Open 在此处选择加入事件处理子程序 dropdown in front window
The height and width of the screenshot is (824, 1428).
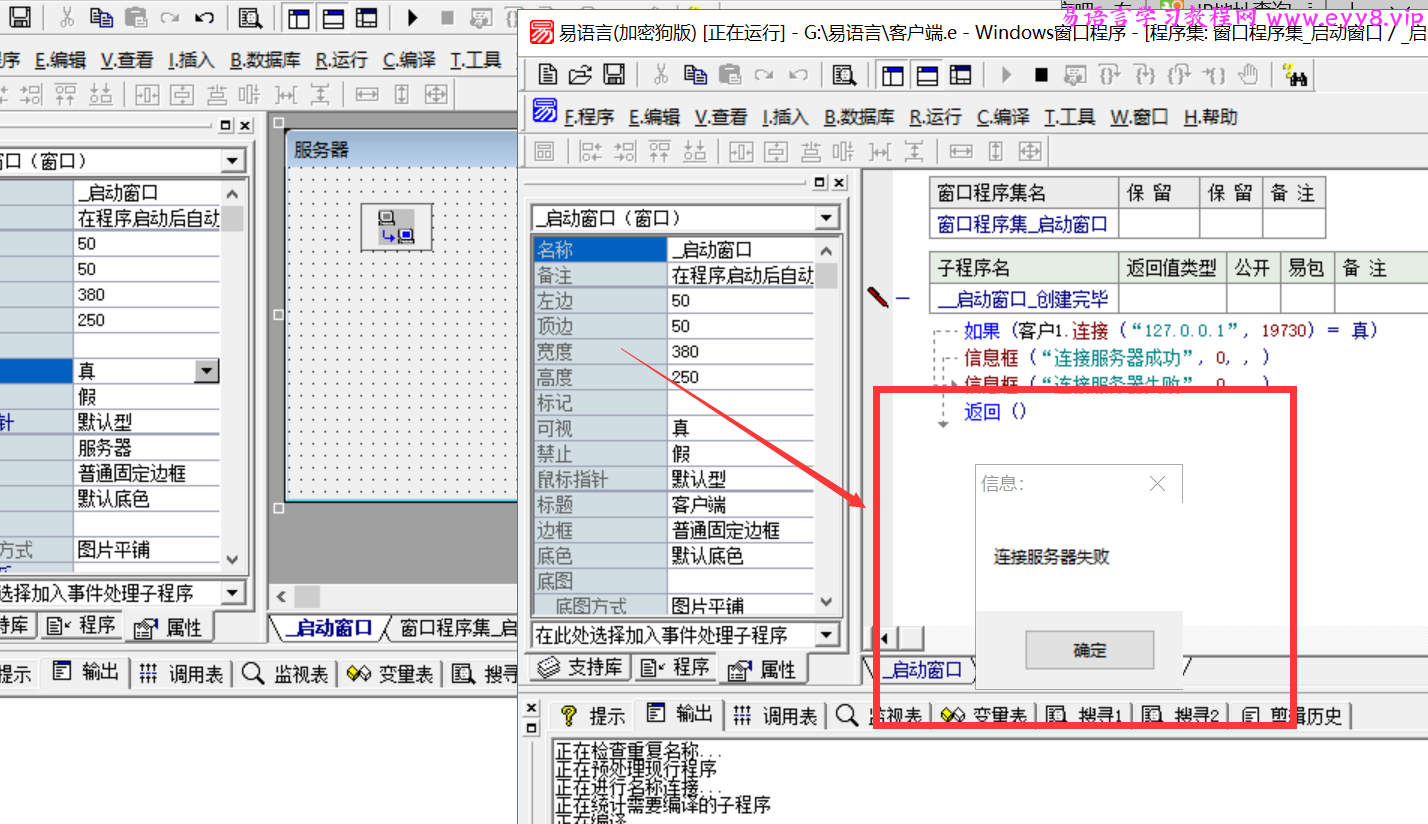826,634
